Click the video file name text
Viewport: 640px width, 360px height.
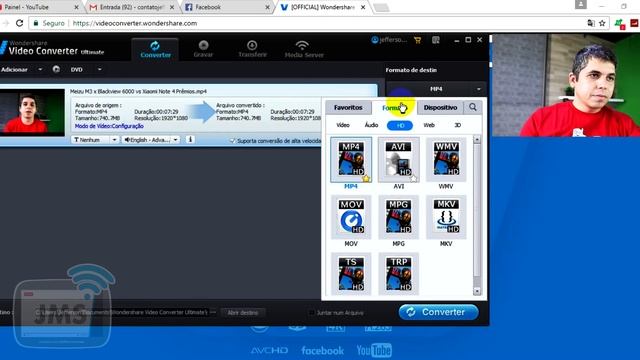click(x=138, y=91)
